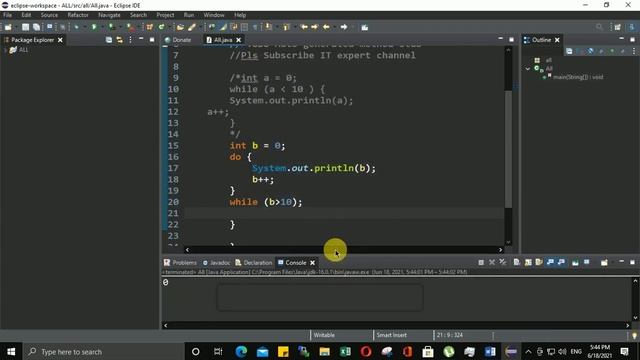Select the All.java editor tab
The height and width of the screenshot is (360, 640).
pyautogui.click(x=223, y=40)
